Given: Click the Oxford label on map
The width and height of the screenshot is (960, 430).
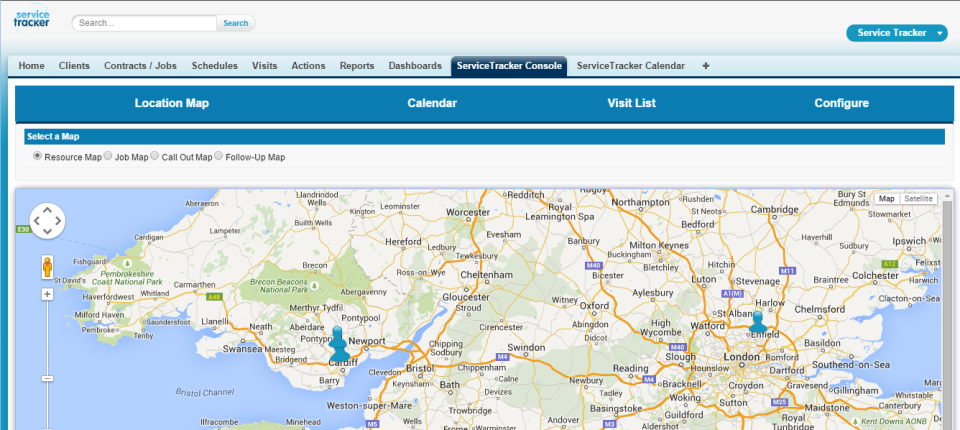Looking at the screenshot, I should 594,306.
